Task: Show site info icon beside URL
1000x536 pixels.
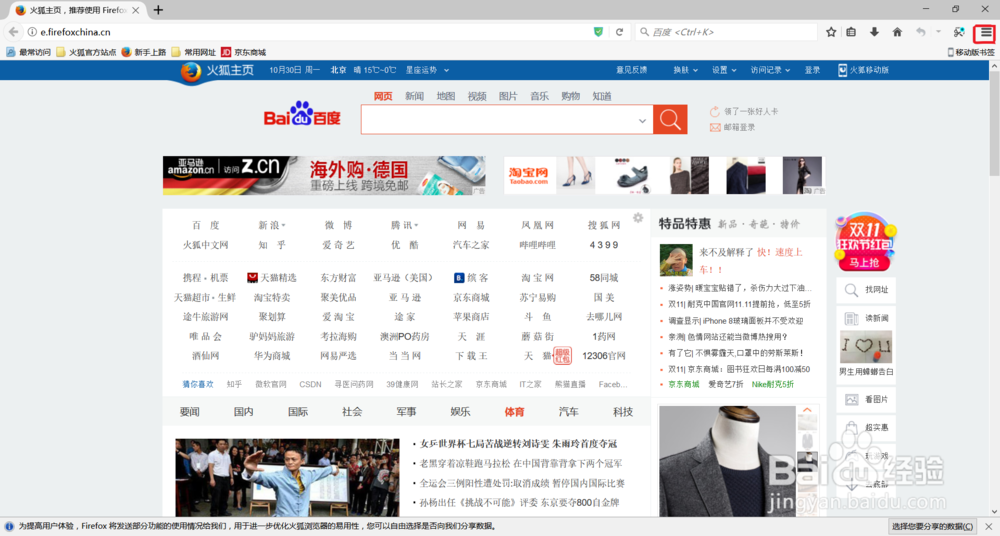Action: tap(32, 32)
